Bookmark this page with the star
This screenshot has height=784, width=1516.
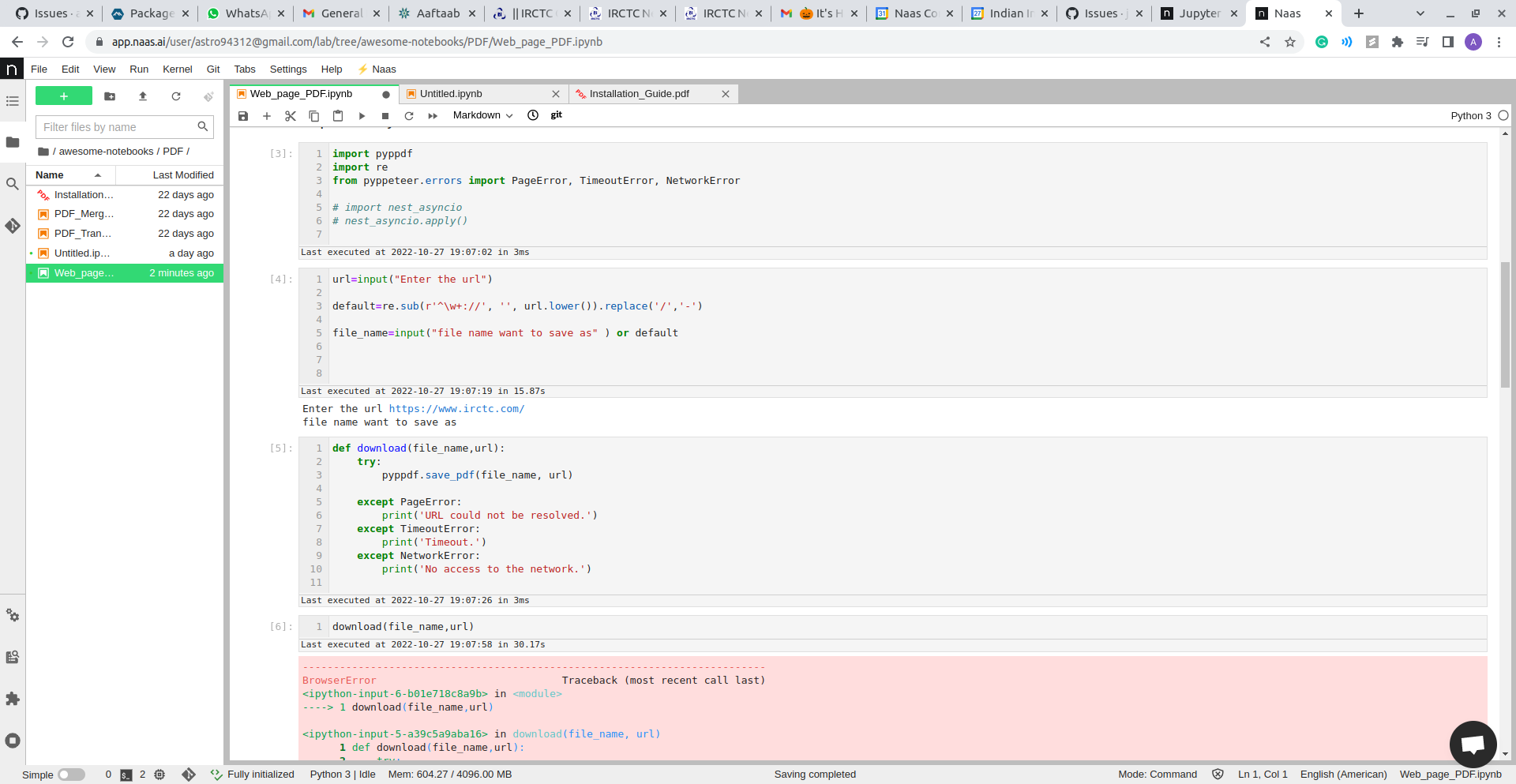pos(1291,42)
